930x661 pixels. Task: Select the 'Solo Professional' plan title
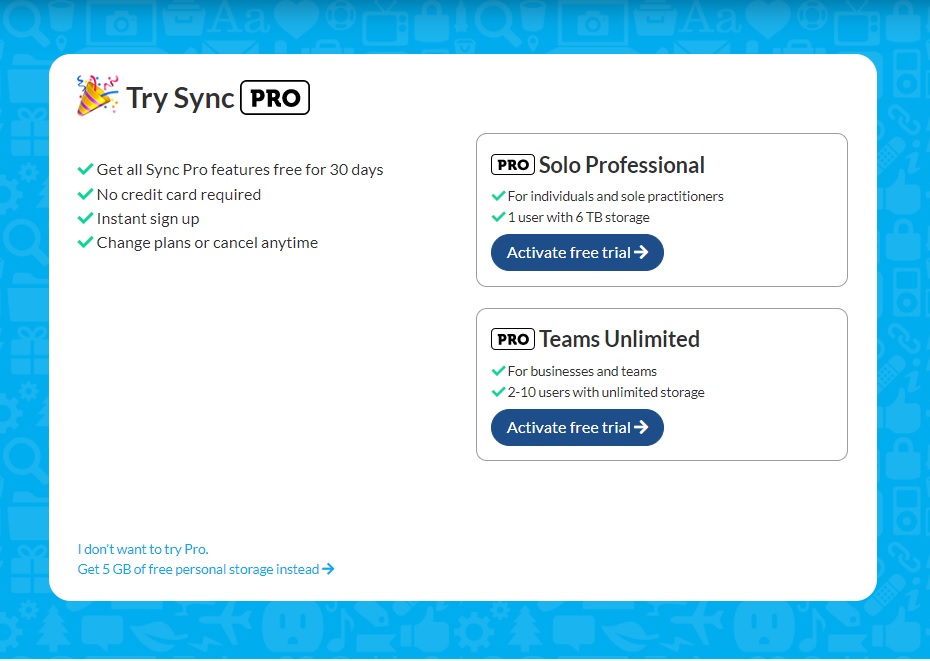point(622,165)
